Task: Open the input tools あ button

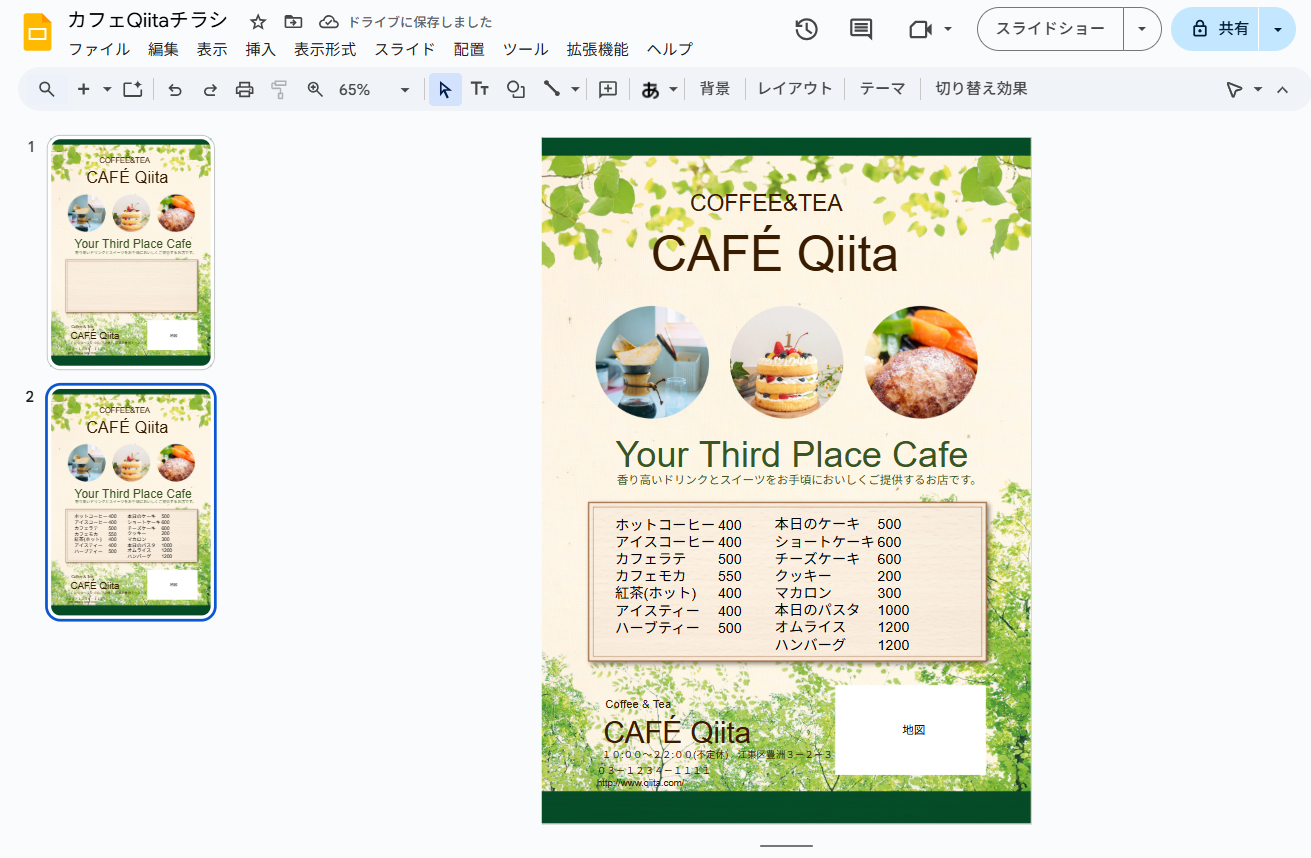Action: (x=650, y=89)
